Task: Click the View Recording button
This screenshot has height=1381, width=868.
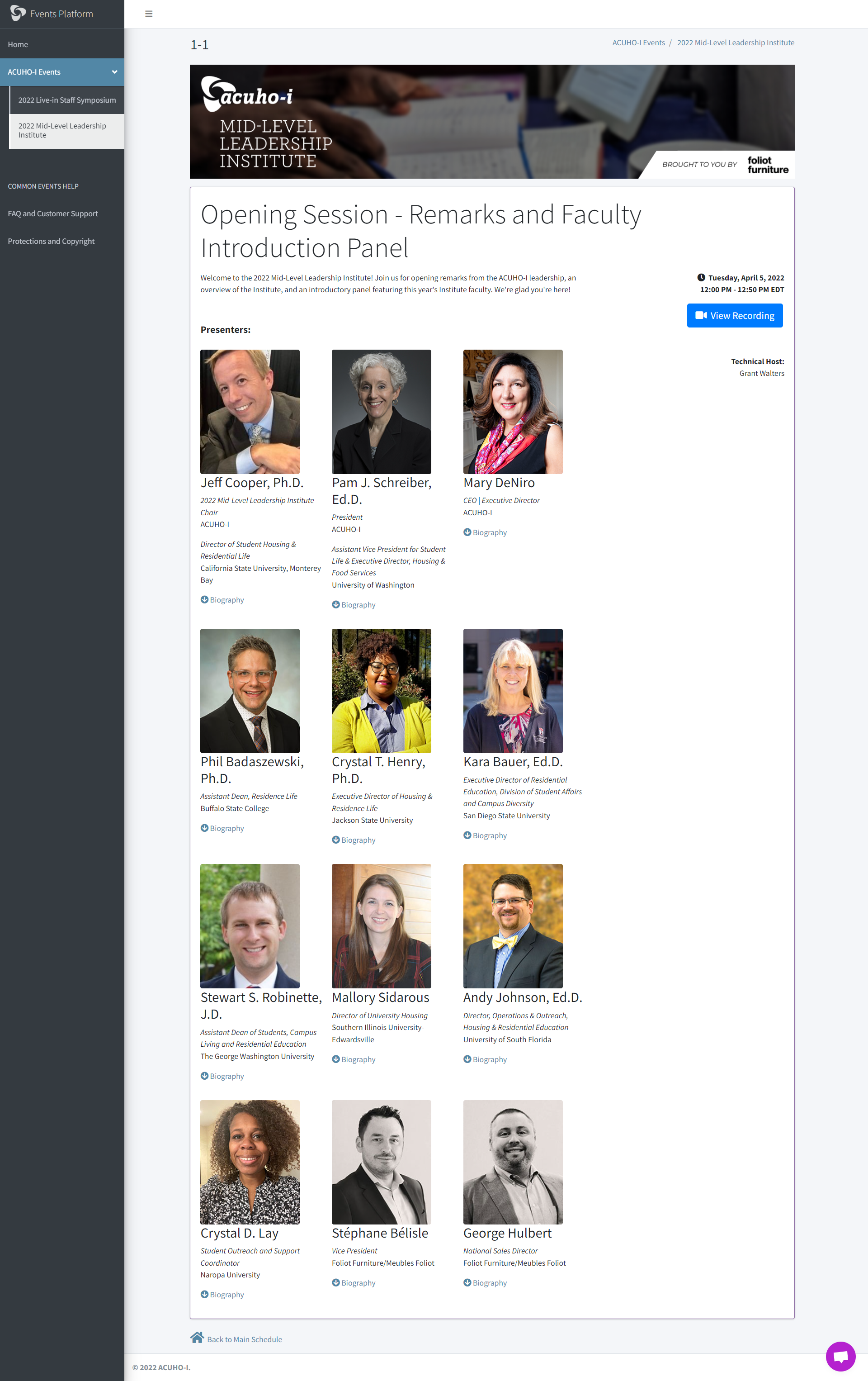Action: click(735, 315)
